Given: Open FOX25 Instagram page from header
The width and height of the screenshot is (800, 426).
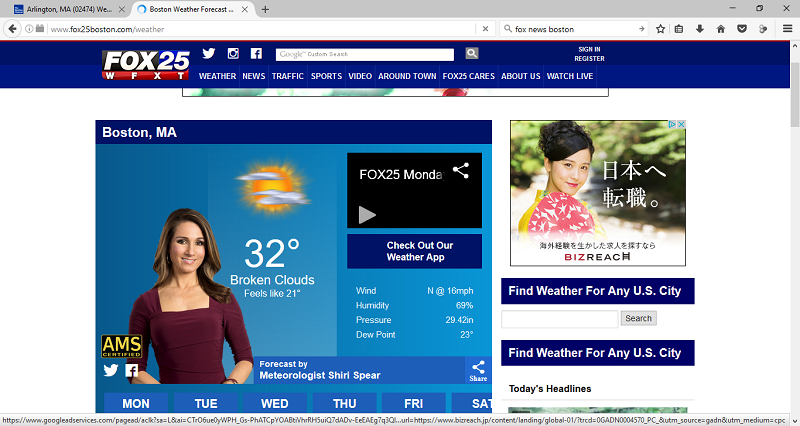Looking at the screenshot, I should click(233, 53).
